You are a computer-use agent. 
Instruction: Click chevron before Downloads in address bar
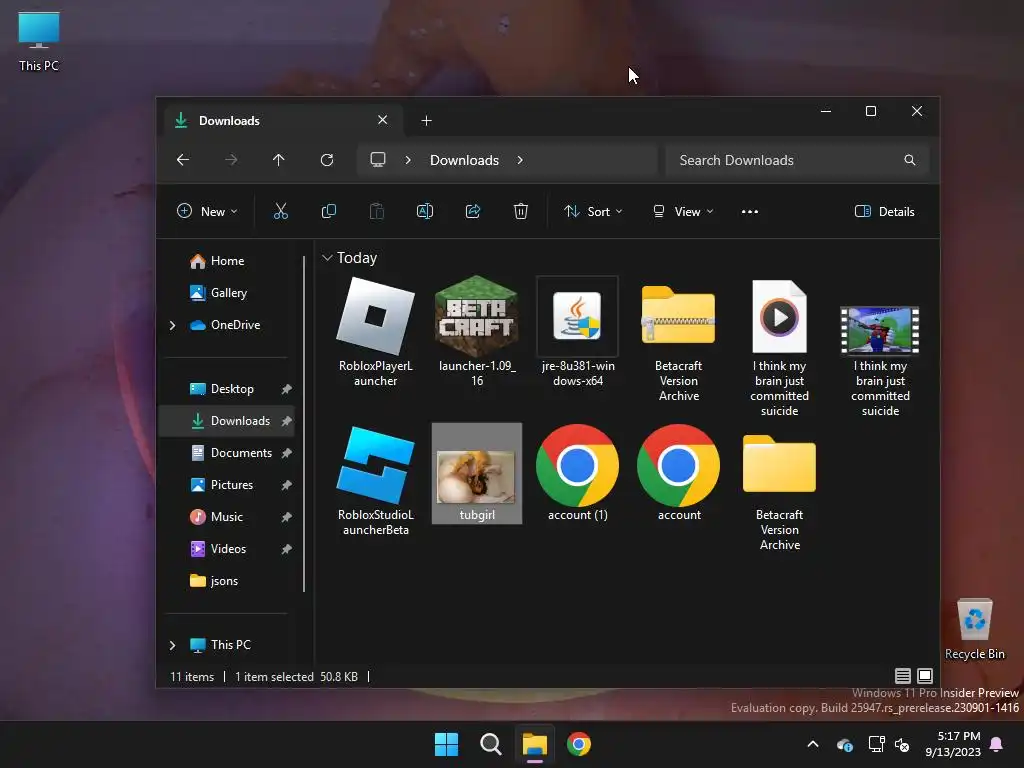coord(408,160)
